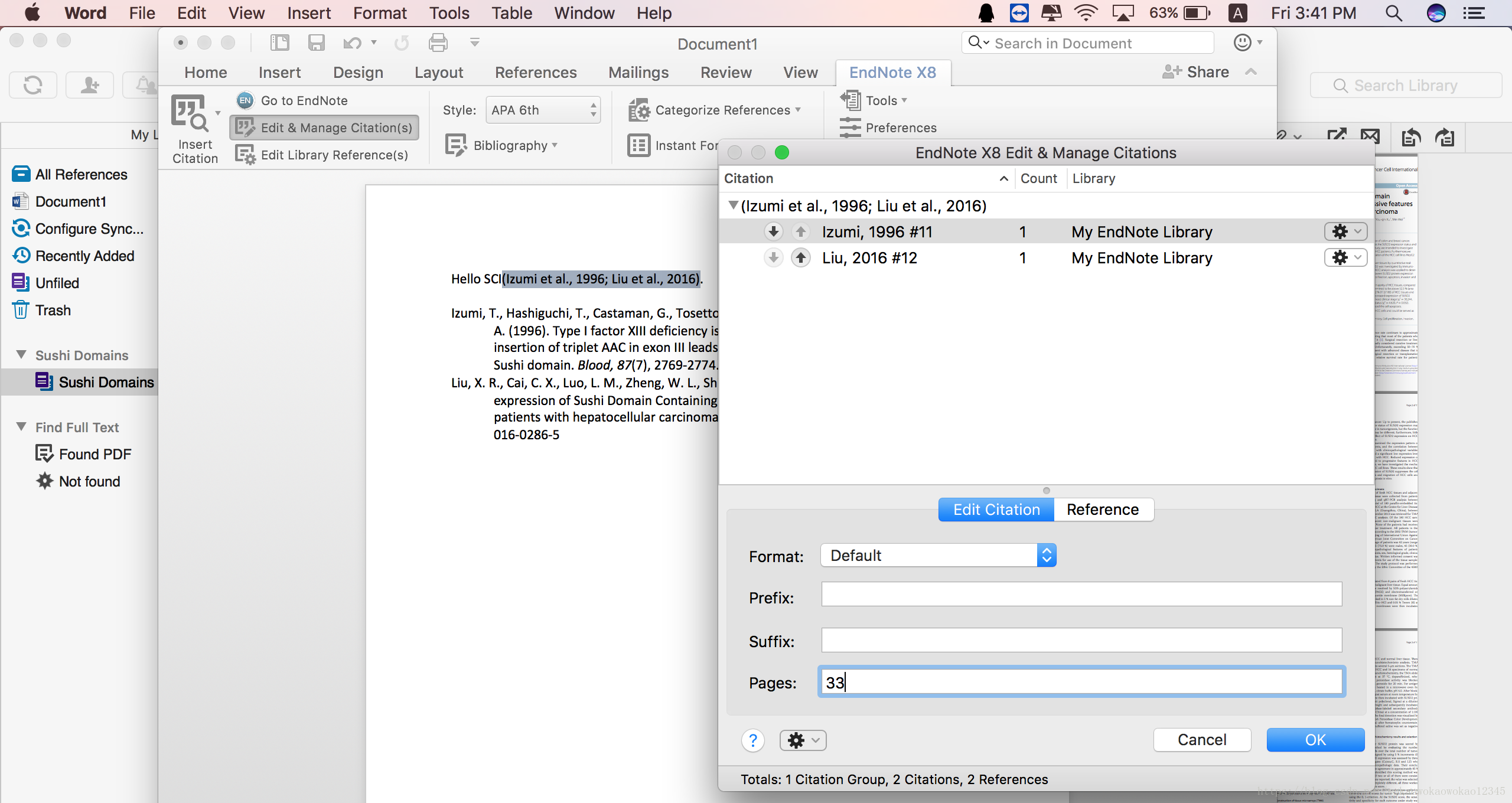Screen dimensions: 1512x803
Task: Click the Insert Citation icon
Action: (190, 113)
